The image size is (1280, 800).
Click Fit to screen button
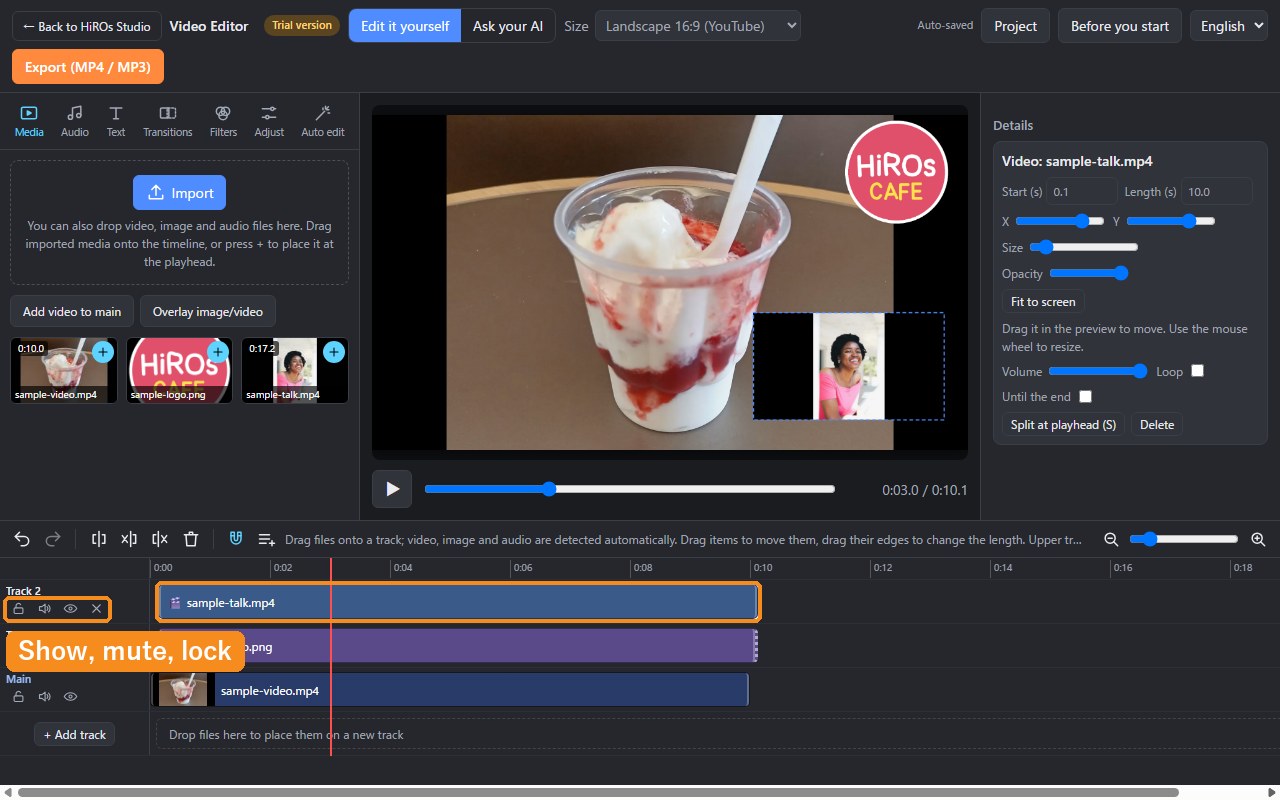coord(1043,302)
